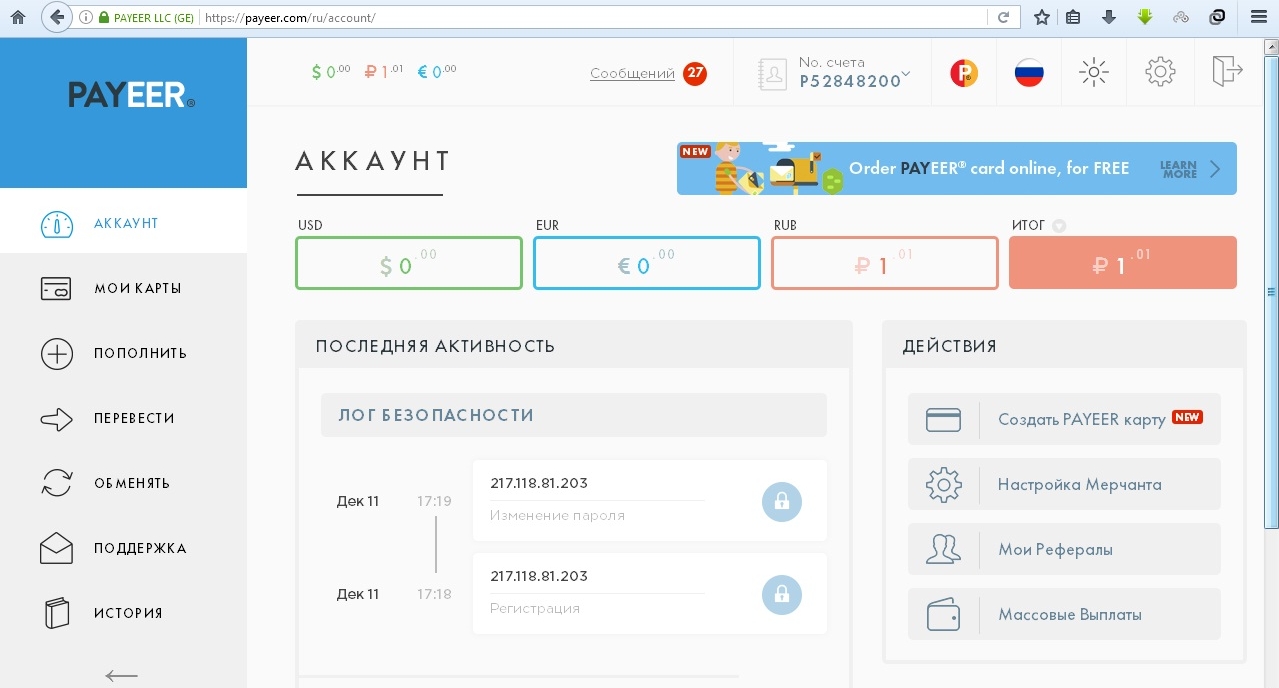1279x688 pixels.
Task: Open Настройка Мерчанта action
Action: [1064, 484]
